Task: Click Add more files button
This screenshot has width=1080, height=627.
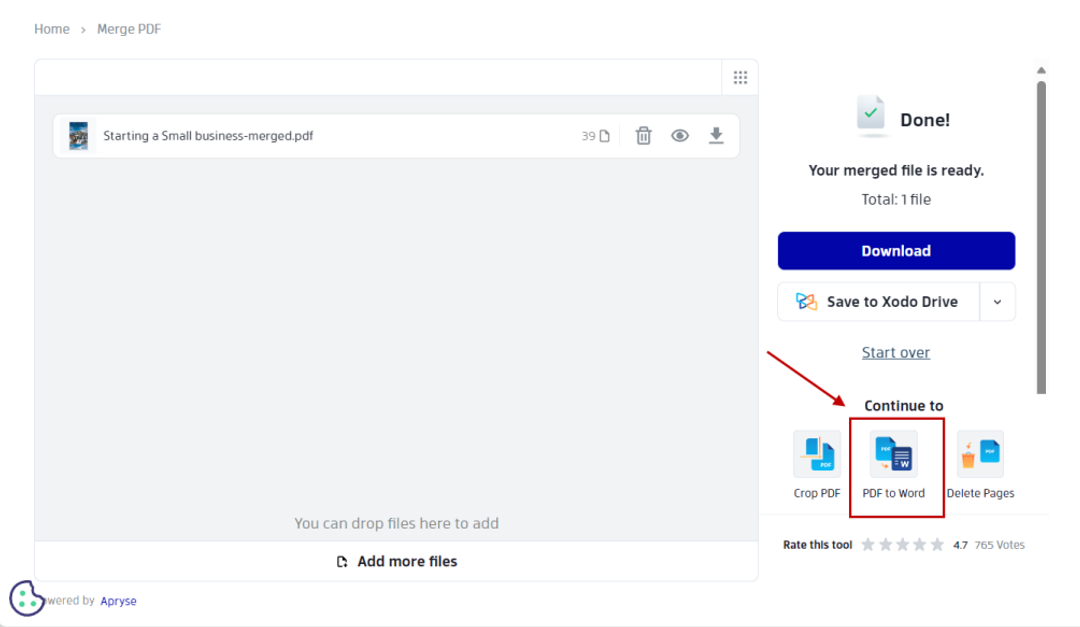Action: pos(397,562)
